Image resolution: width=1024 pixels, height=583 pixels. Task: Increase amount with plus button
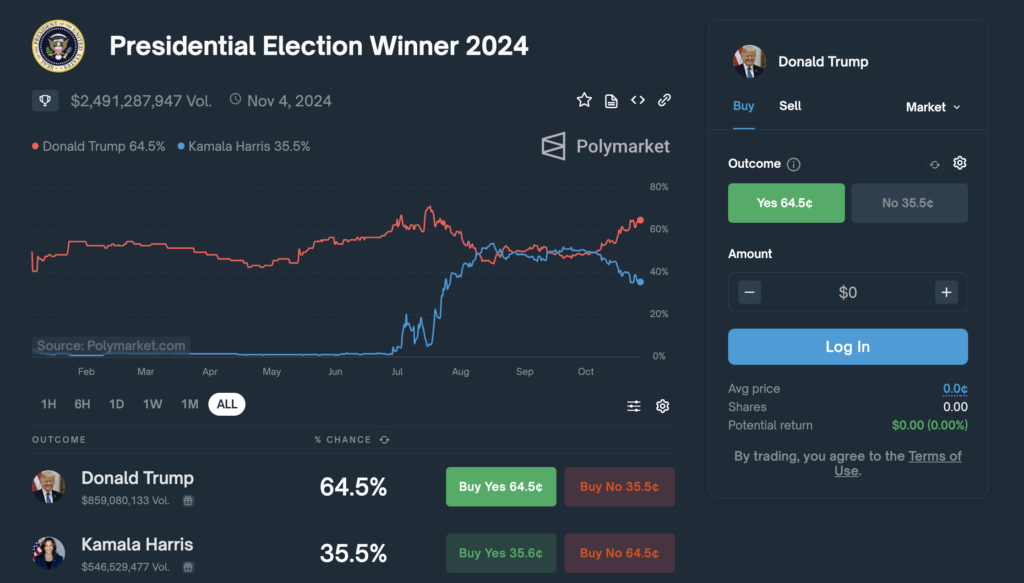point(946,292)
